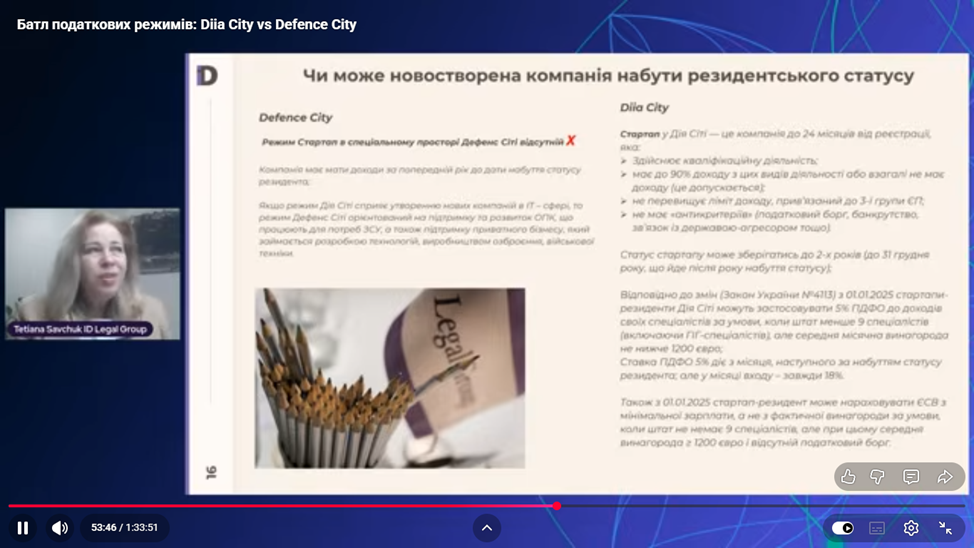Open the player settings gear
The height and width of the screenshot is (548, 974).
click(911, 528)
